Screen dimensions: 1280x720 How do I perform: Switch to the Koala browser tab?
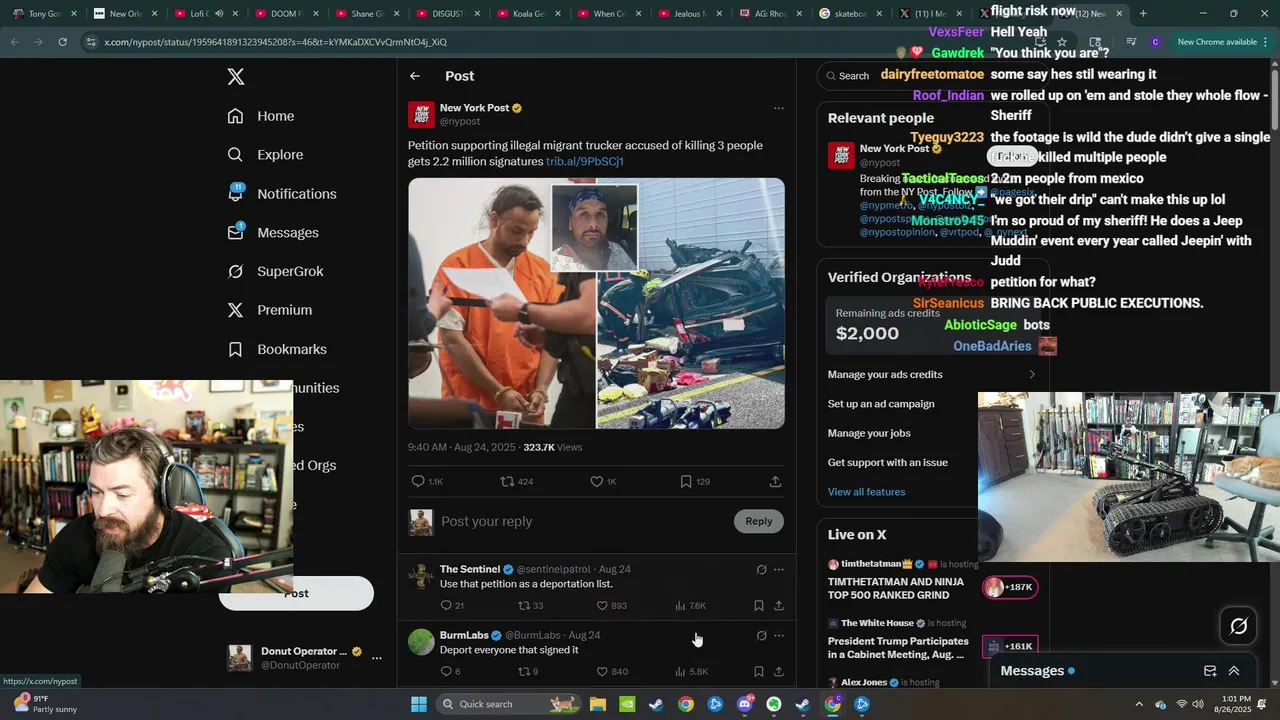[530, 14]
